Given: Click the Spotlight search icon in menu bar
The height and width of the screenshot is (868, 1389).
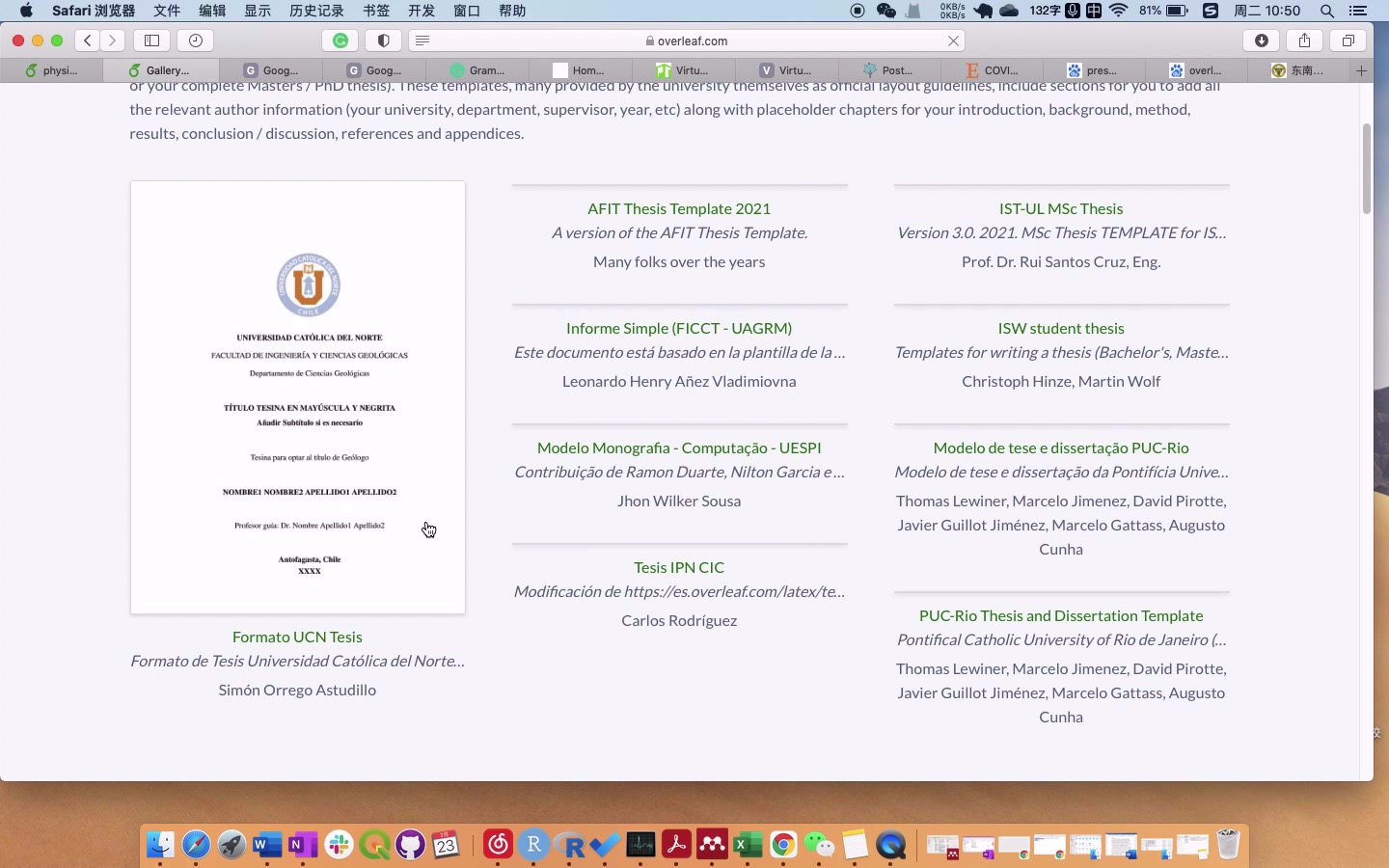Looking at the screenshot, I should [x=1327, y=11].
